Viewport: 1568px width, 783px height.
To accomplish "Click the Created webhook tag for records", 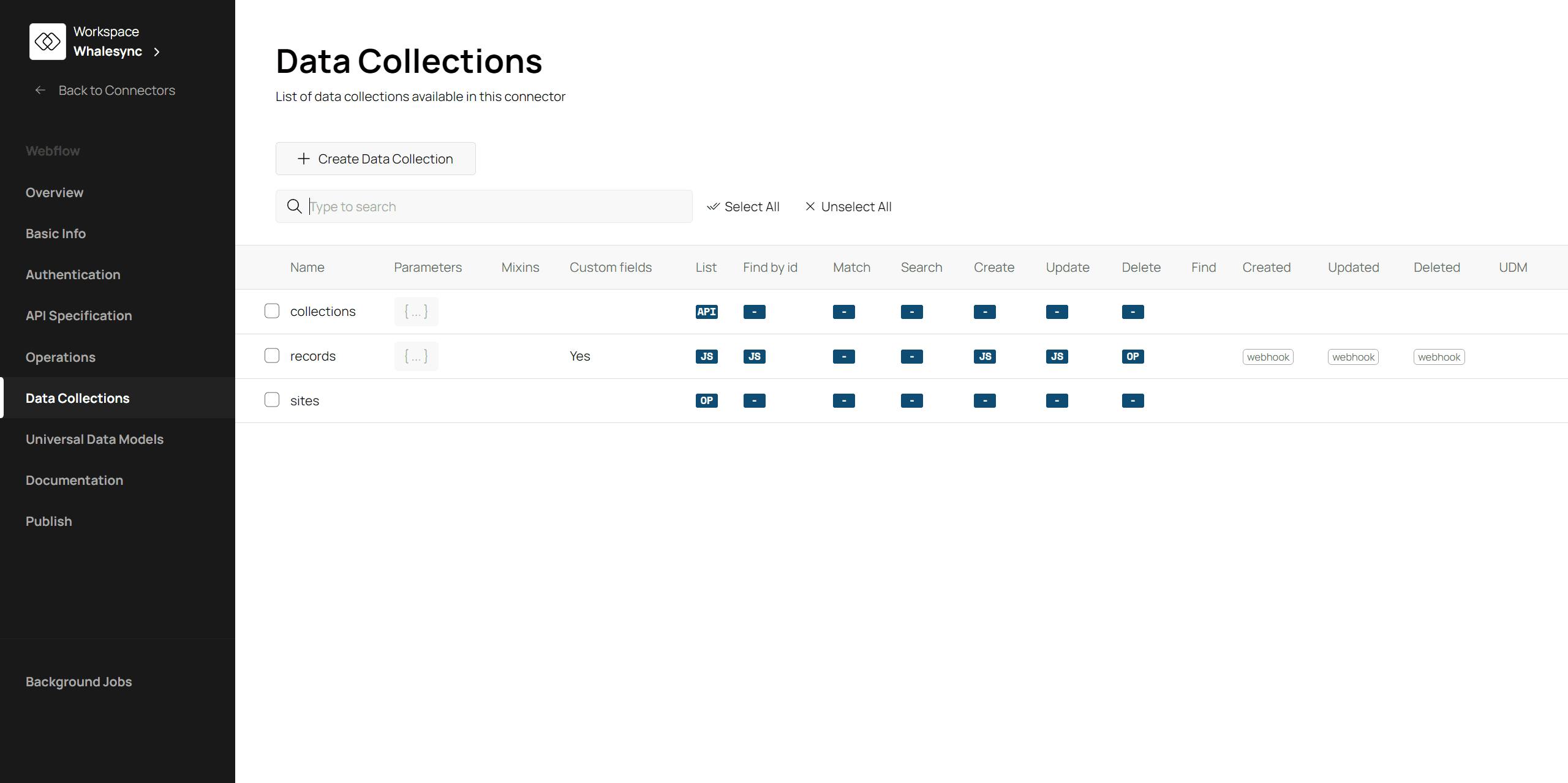I will coord(1267,357).
